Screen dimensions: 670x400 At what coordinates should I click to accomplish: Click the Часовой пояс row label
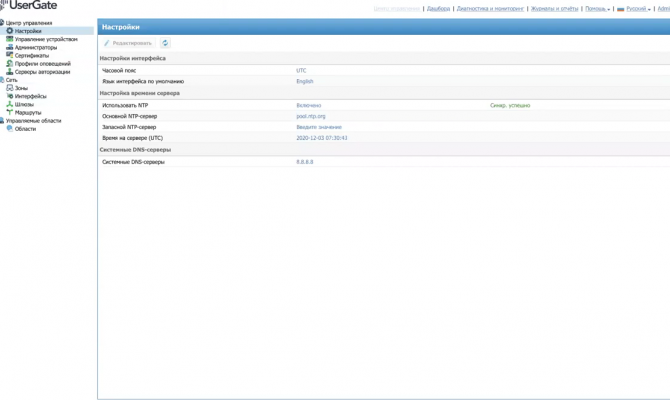(119, 71)
